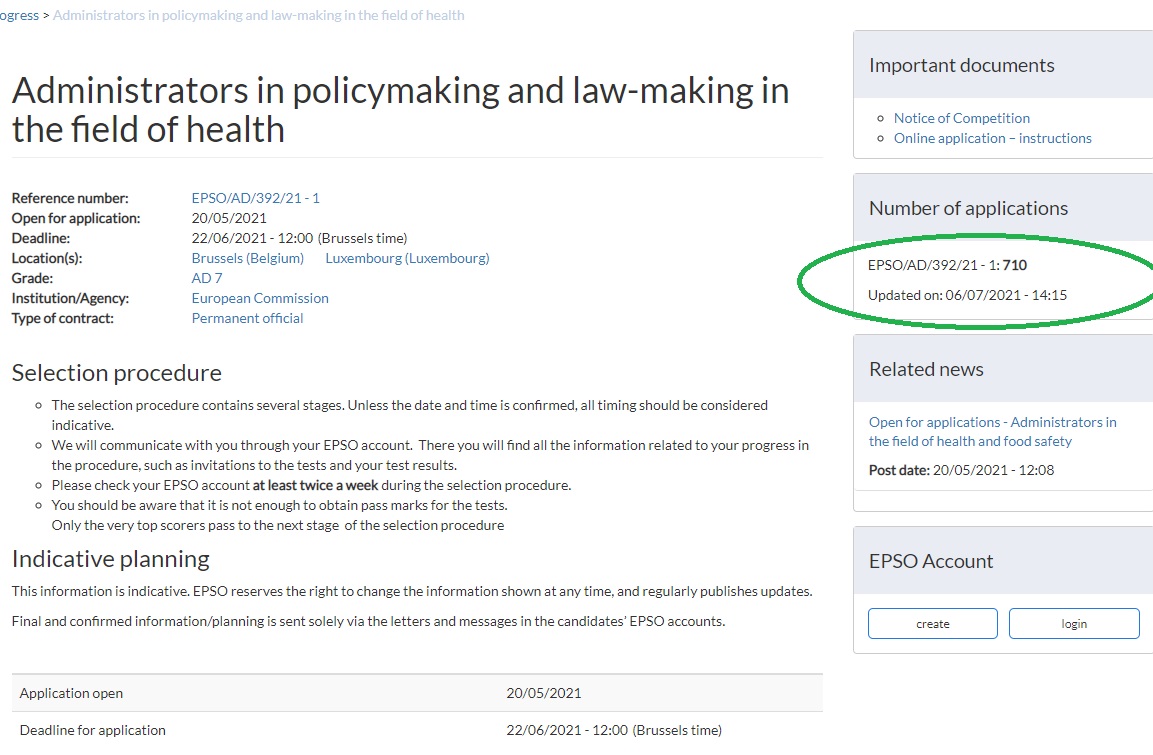Click the Important documents panel heading
Image resolution: width=1153 pixels, height=755 pixels.
pos(961,65)
